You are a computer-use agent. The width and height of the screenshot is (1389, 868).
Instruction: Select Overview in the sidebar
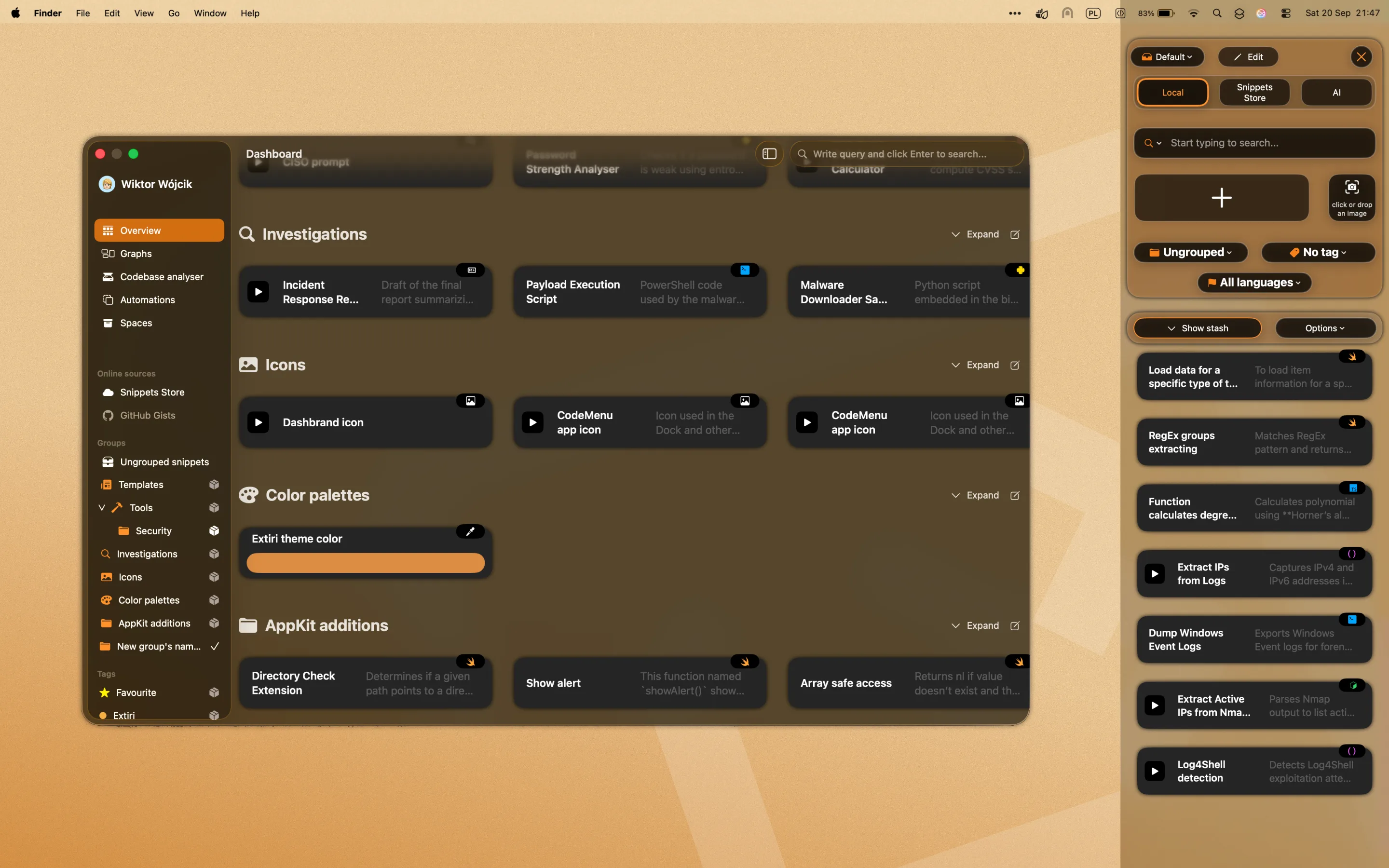click(x=159, y=230)
